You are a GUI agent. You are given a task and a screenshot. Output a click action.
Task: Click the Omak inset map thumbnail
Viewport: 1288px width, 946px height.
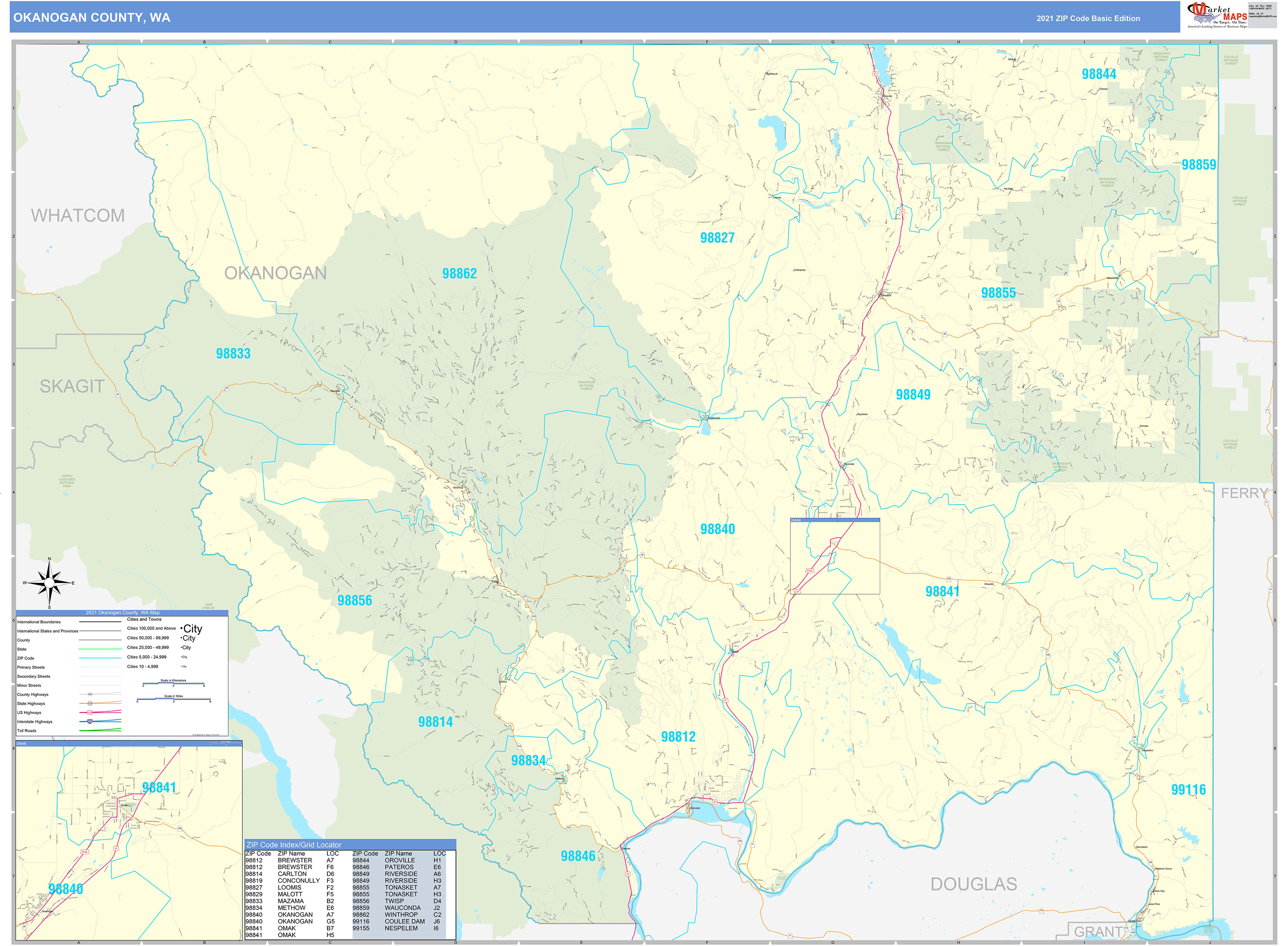tap(129, 840)
